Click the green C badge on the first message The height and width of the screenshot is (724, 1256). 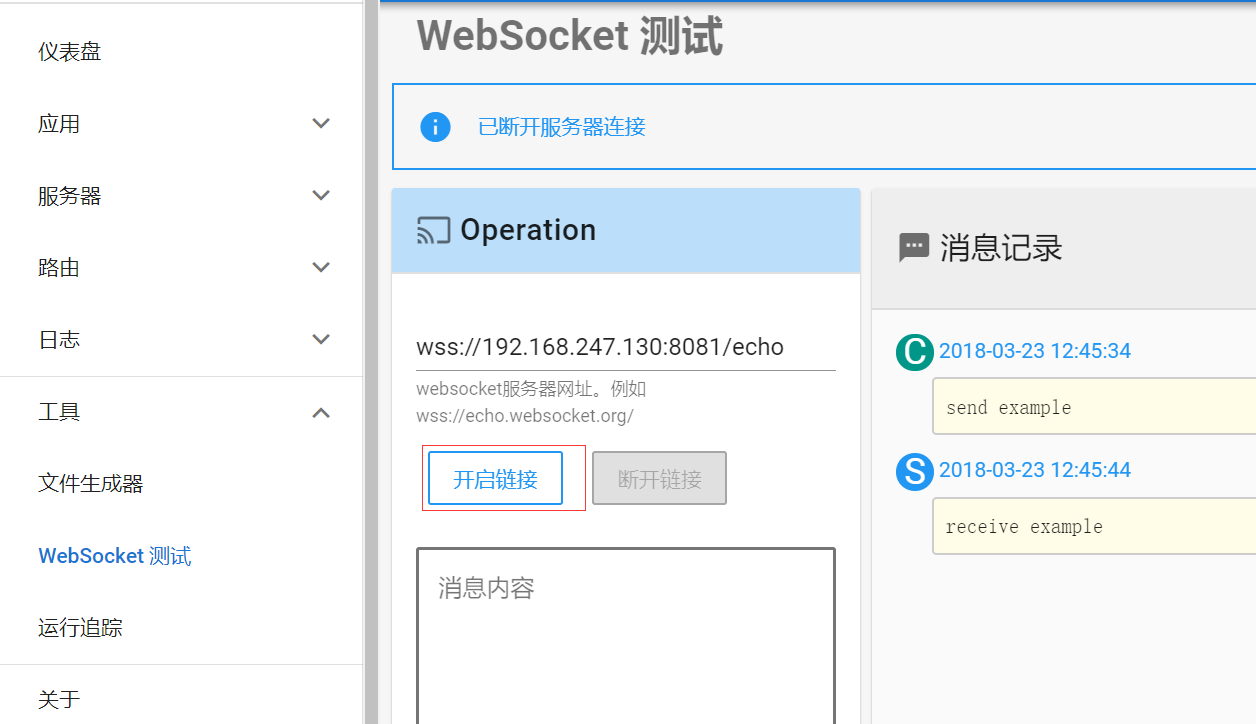coord(914,352)
